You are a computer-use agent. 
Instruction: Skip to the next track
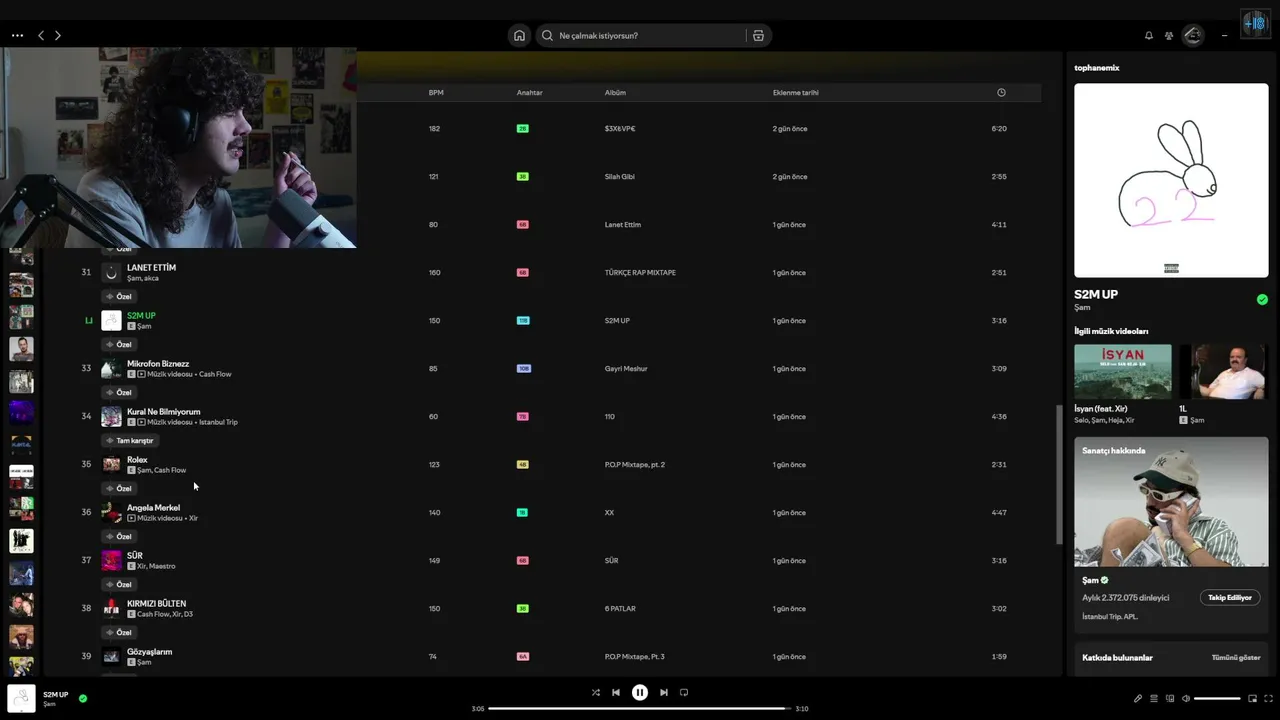tap(664, 692)
